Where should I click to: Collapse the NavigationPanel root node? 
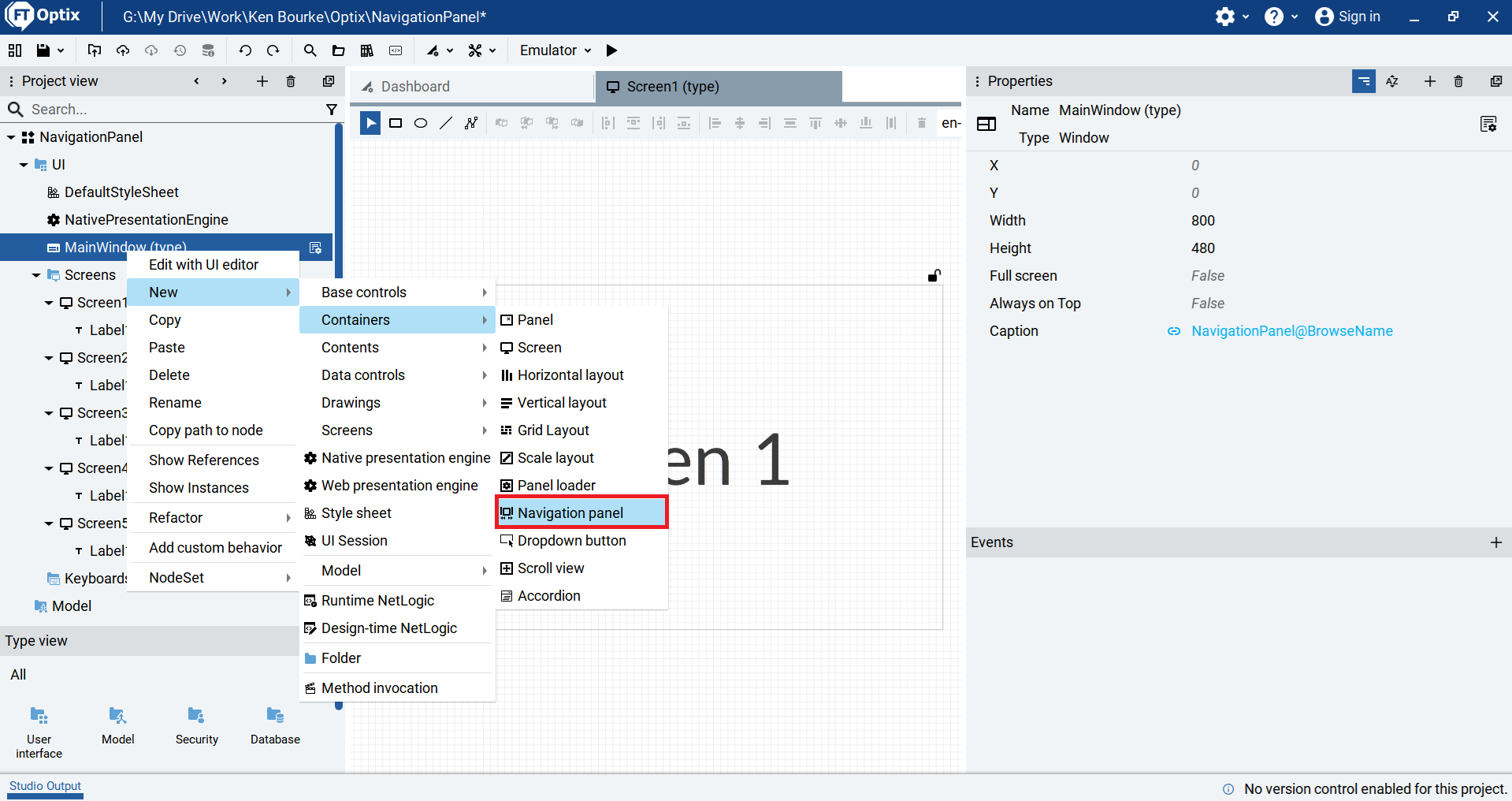[x=11, y=137]
